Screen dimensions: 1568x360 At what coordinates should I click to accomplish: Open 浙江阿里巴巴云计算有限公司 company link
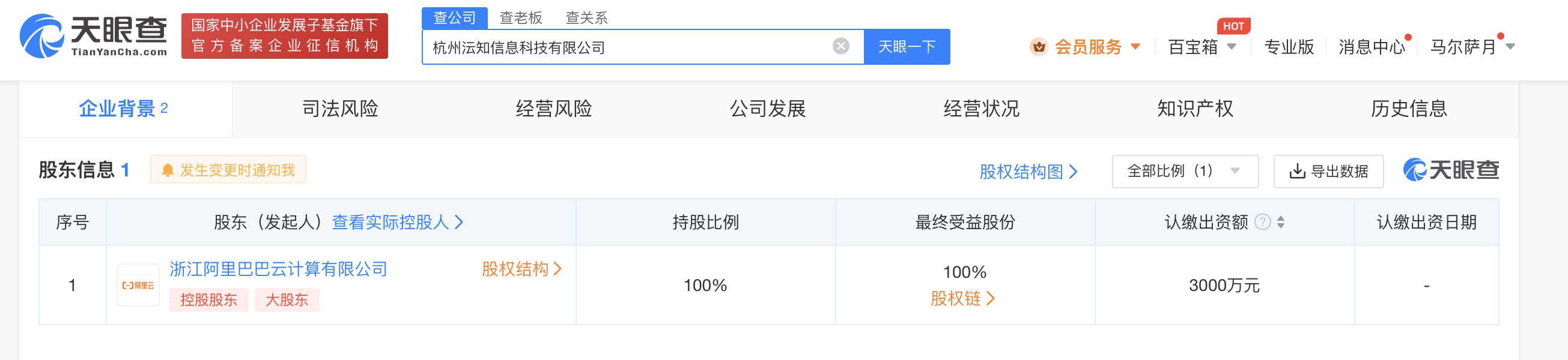tap(278, 269)
